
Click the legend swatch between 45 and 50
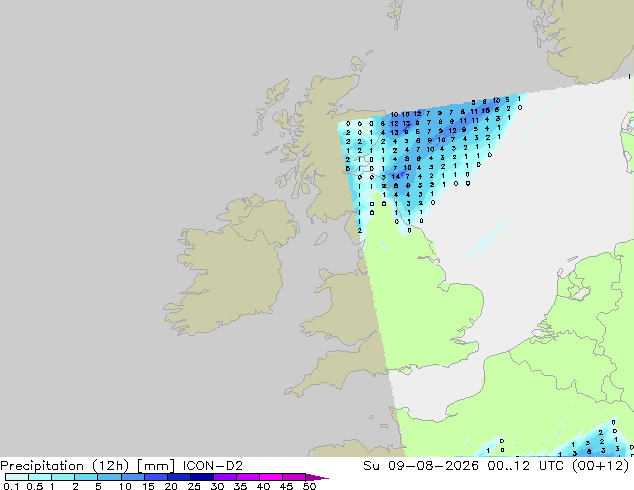294,477
